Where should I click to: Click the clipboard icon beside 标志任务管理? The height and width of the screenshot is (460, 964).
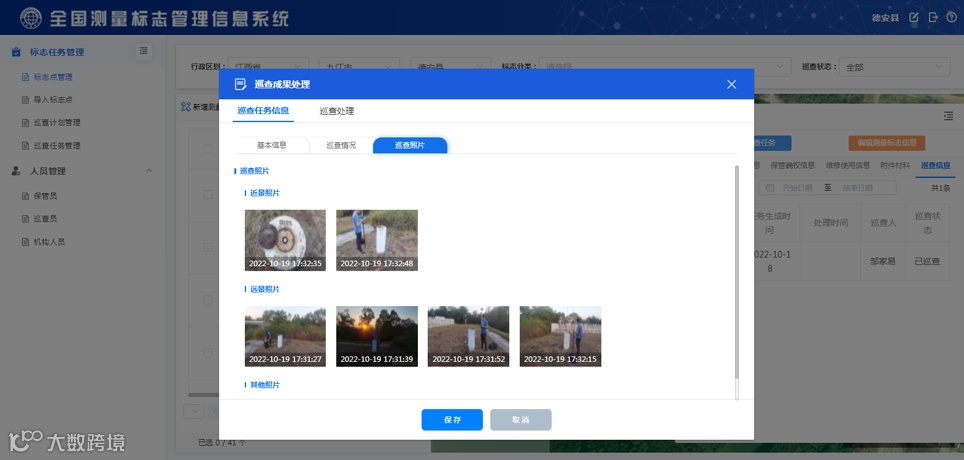click(17, 52)
